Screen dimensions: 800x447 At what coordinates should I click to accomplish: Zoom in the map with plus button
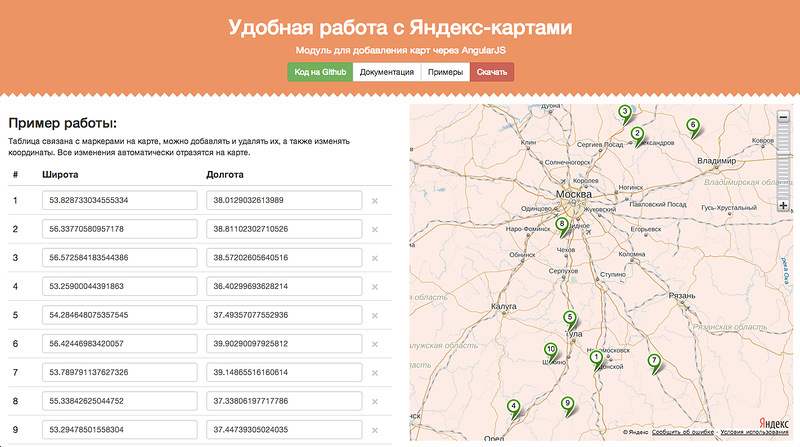pyautogui.click(x=783, y=205)
